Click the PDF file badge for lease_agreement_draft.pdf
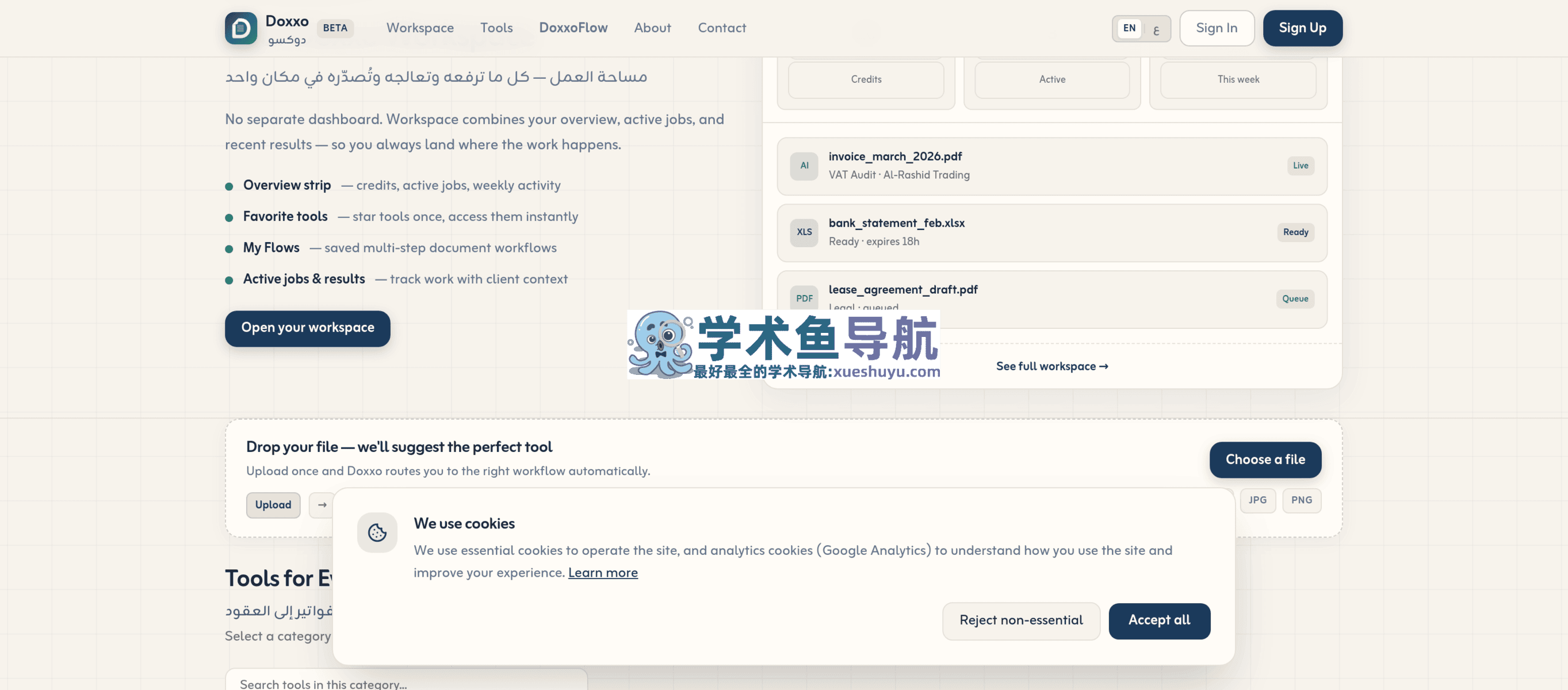The height and width of the screenshot is (690, 1568). 804,299
